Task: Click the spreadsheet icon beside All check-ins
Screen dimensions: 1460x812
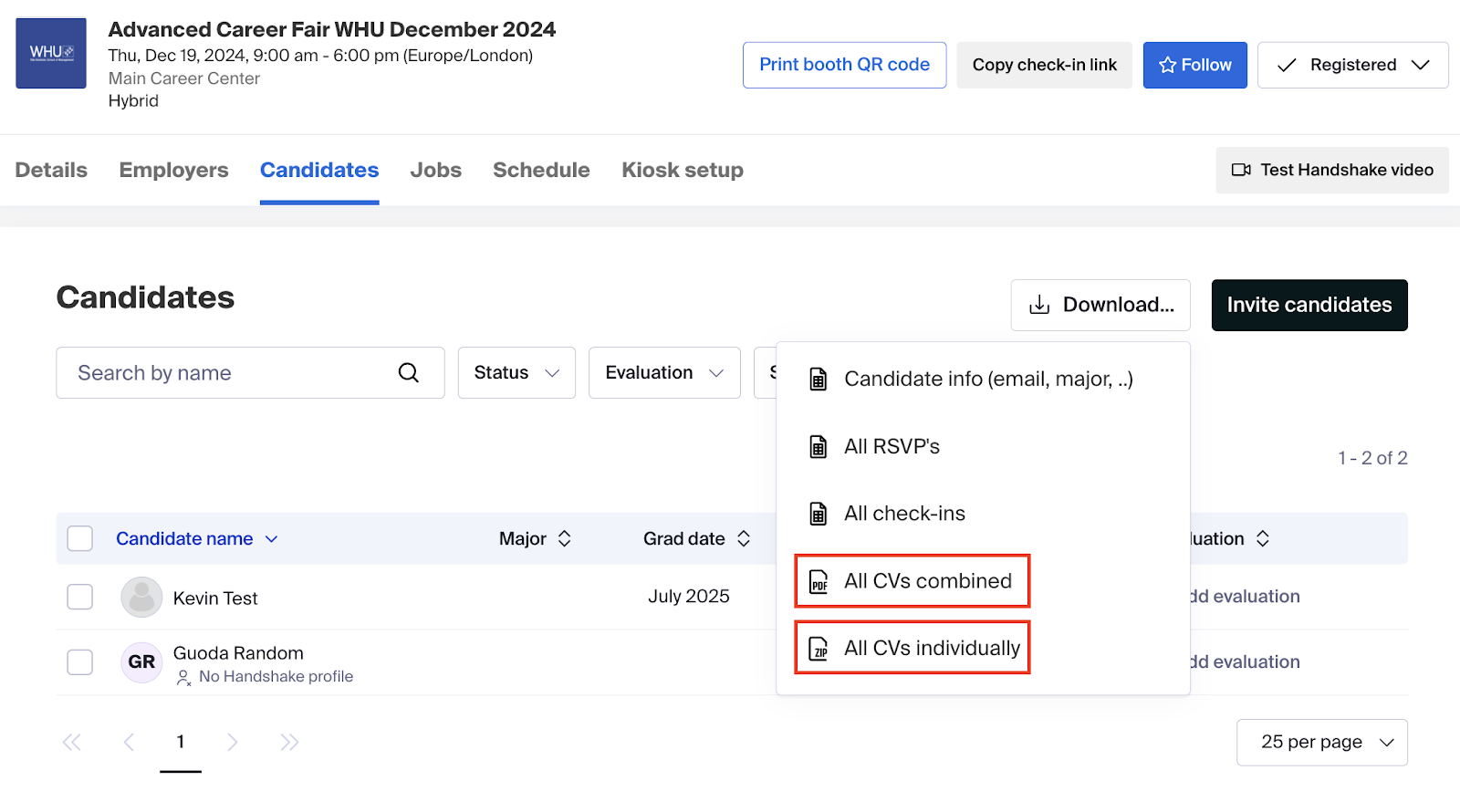Action: tap(819, 514)
